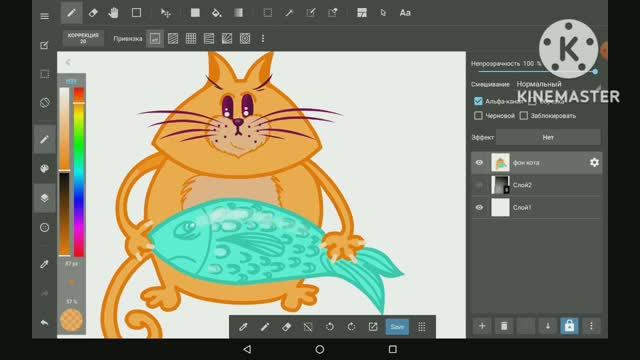Open color palette from left sidebar

click(44, 168)
